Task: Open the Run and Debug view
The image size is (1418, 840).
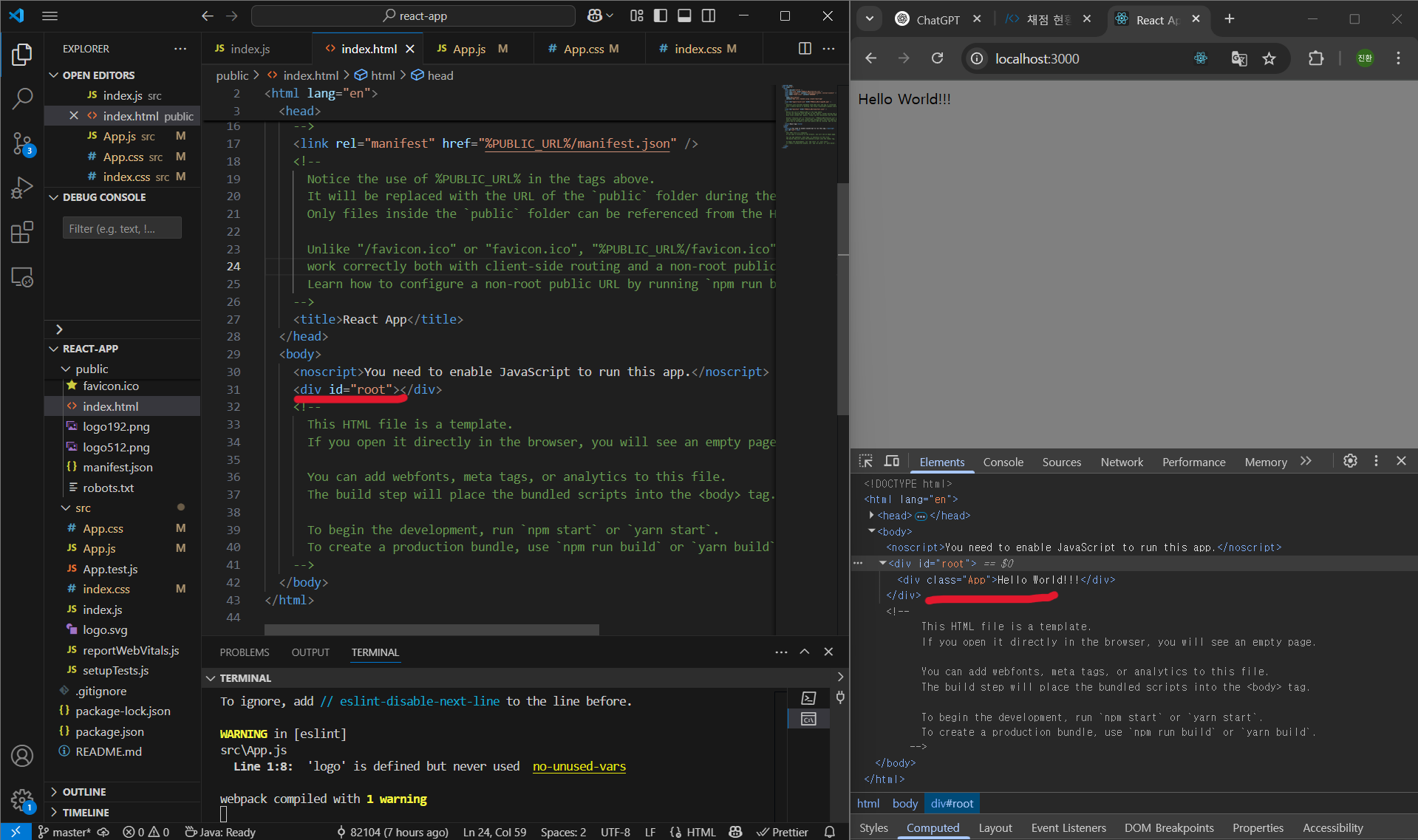Action: [22, 188]
